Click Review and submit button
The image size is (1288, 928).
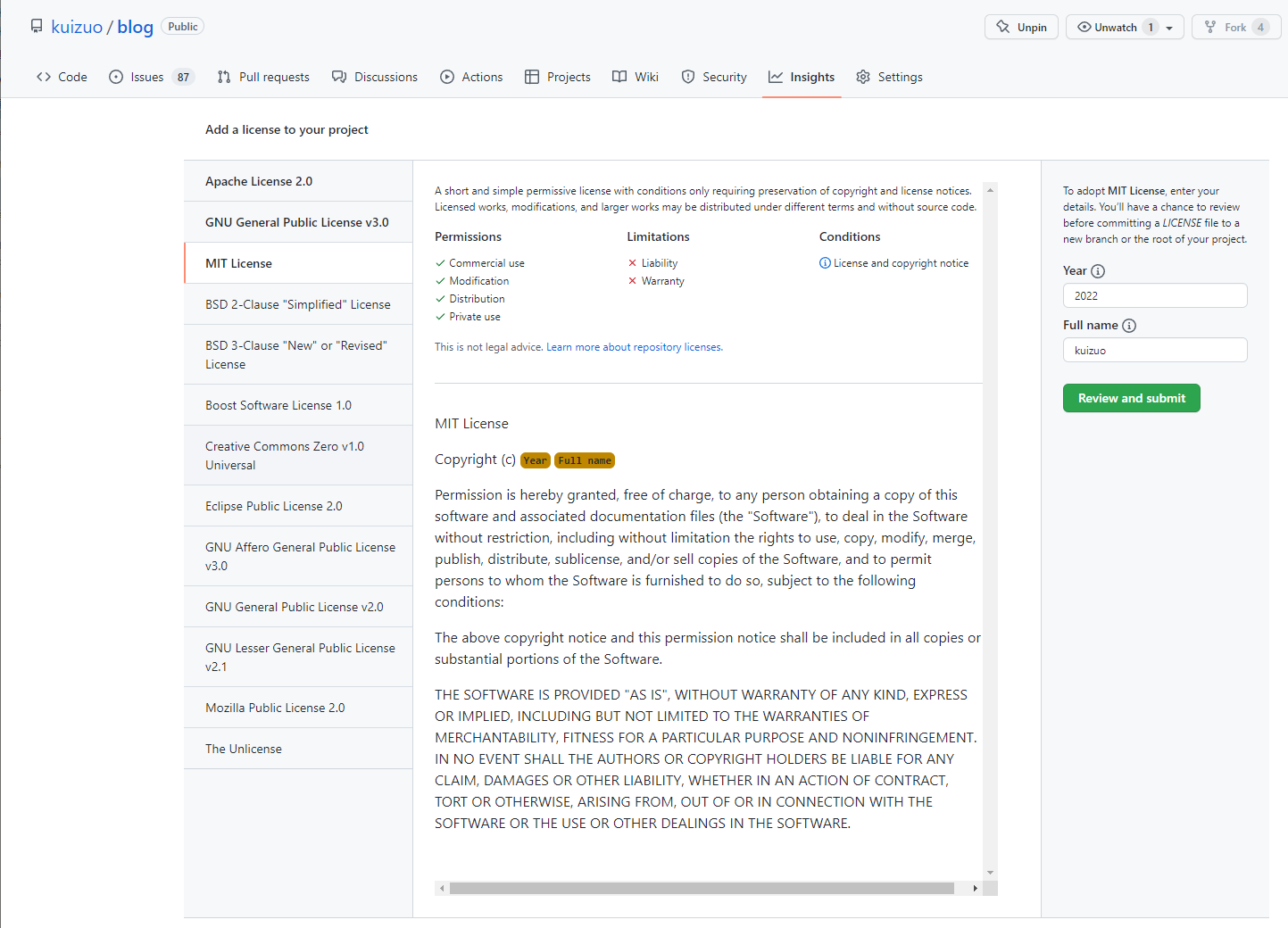[1132, 398]
